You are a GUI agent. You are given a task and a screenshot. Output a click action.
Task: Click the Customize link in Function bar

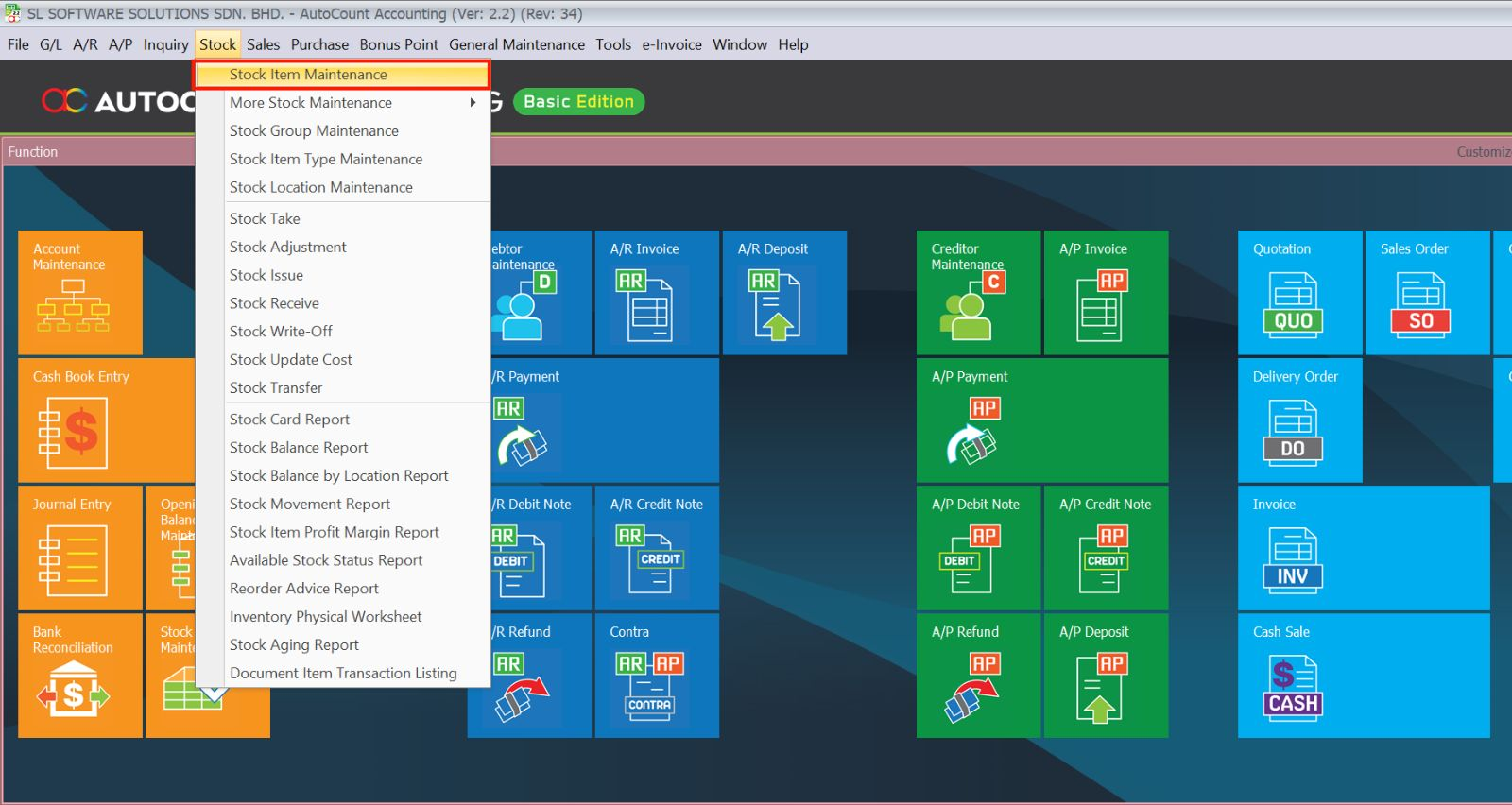click(x=1484, y=152)
